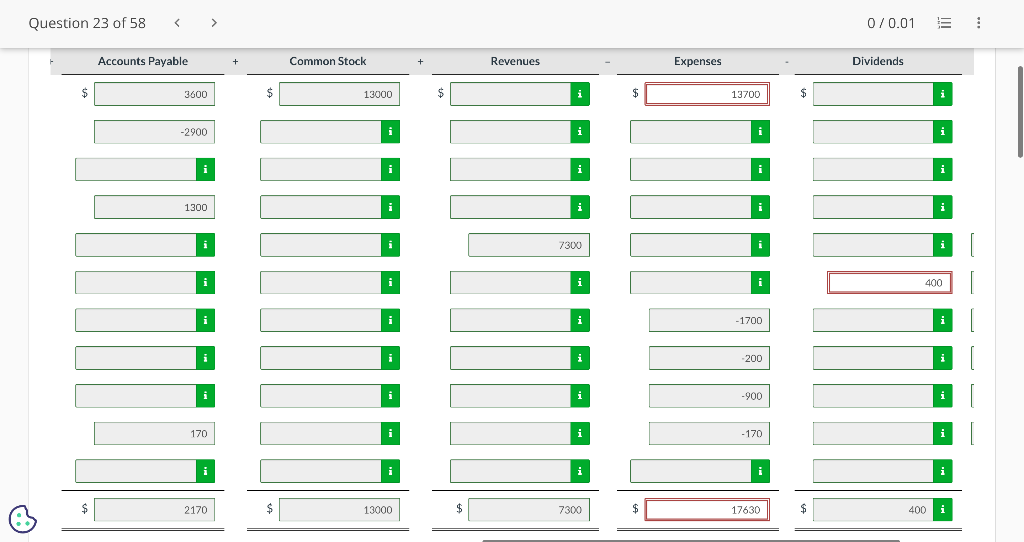Click Accounts Payable info icon in Dividends 400 entry row

pos(205,283)
